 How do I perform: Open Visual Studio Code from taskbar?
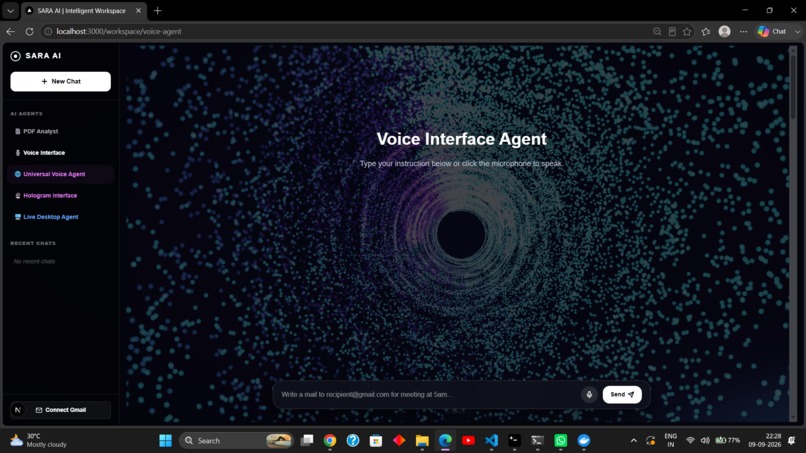[x=491, y=441]
